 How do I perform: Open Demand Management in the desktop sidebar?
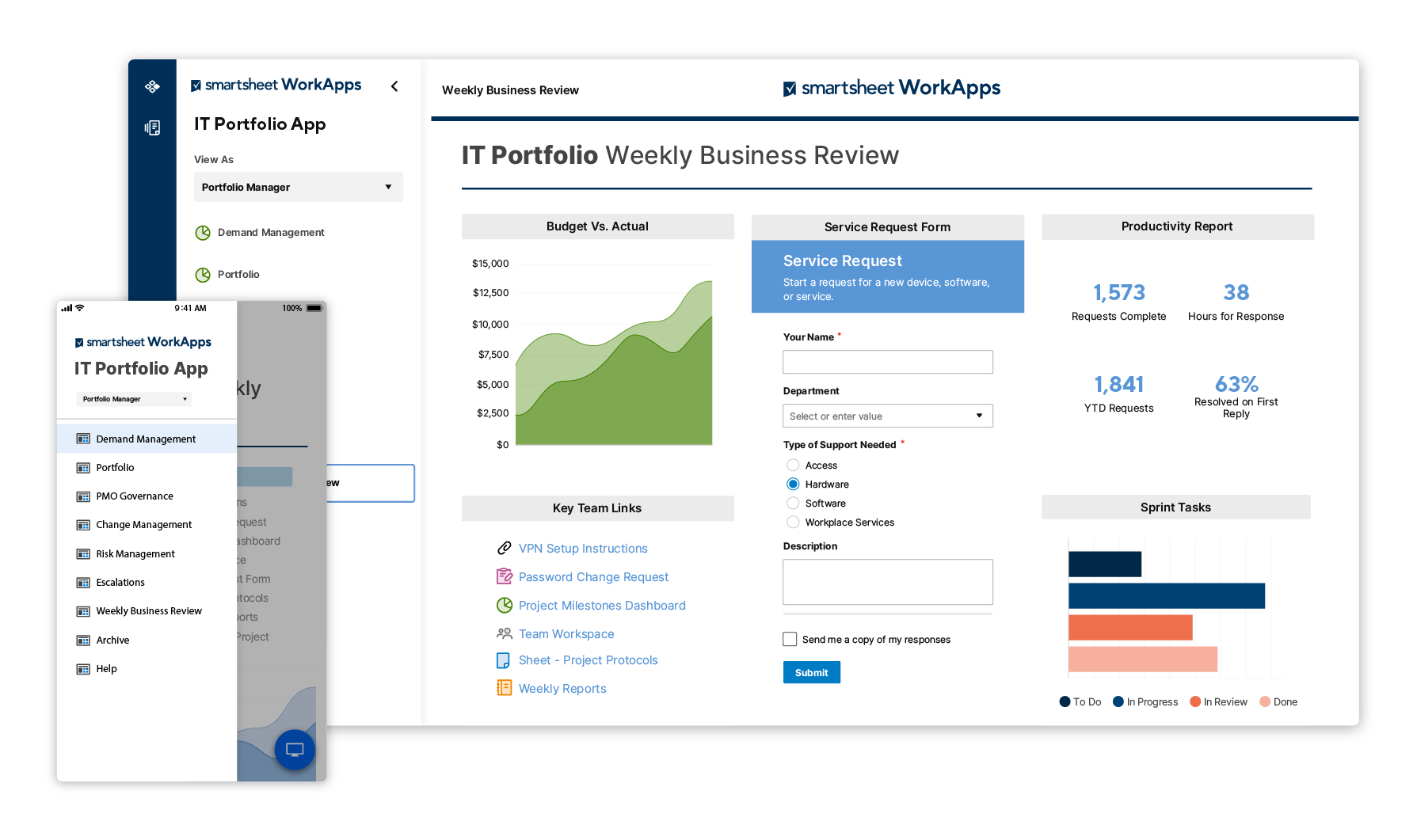coord(270,233)
